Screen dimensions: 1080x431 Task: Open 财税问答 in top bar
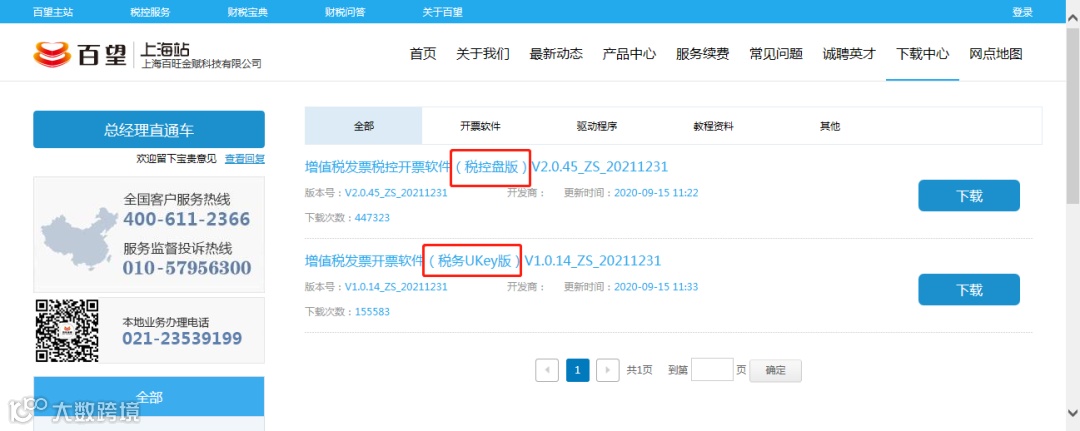tap(345, 12)
